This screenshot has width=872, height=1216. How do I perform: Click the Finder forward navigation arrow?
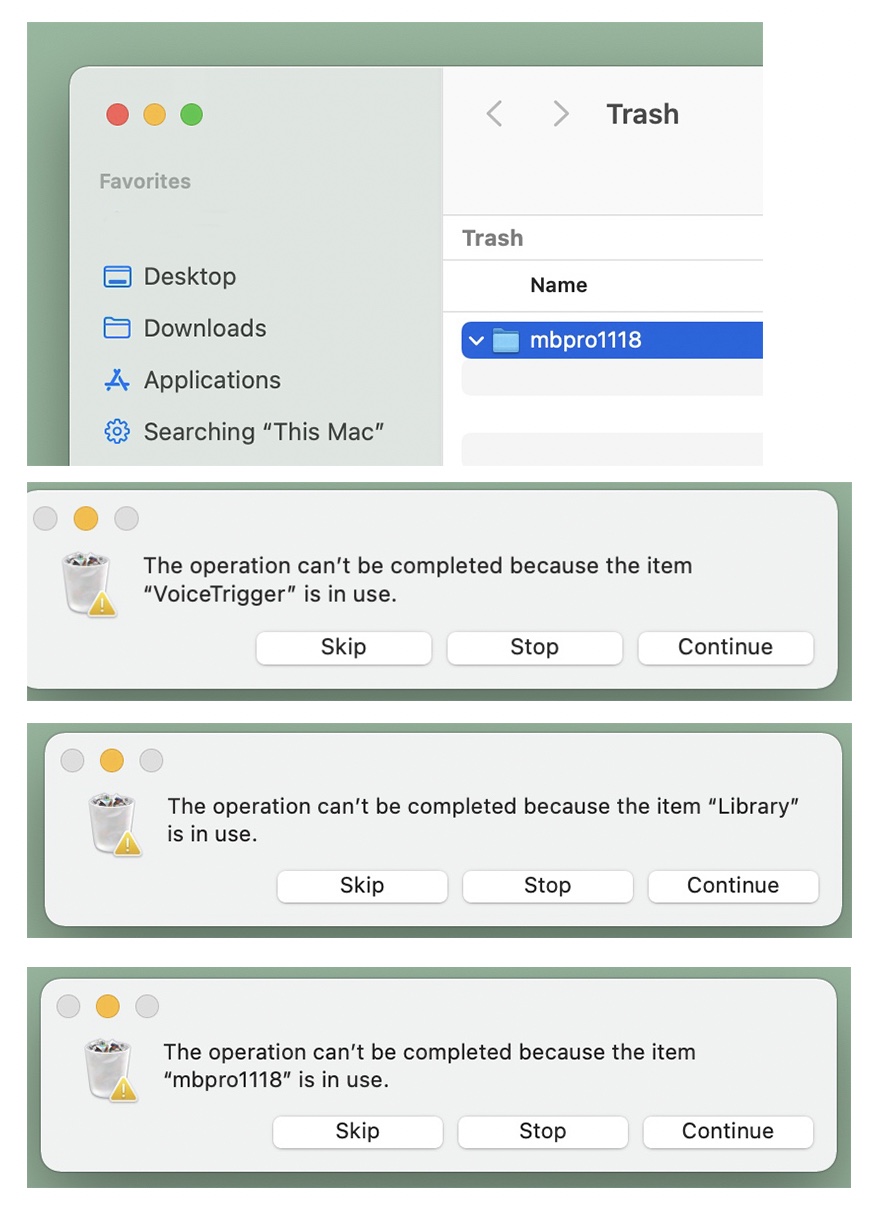click(561, 114)
